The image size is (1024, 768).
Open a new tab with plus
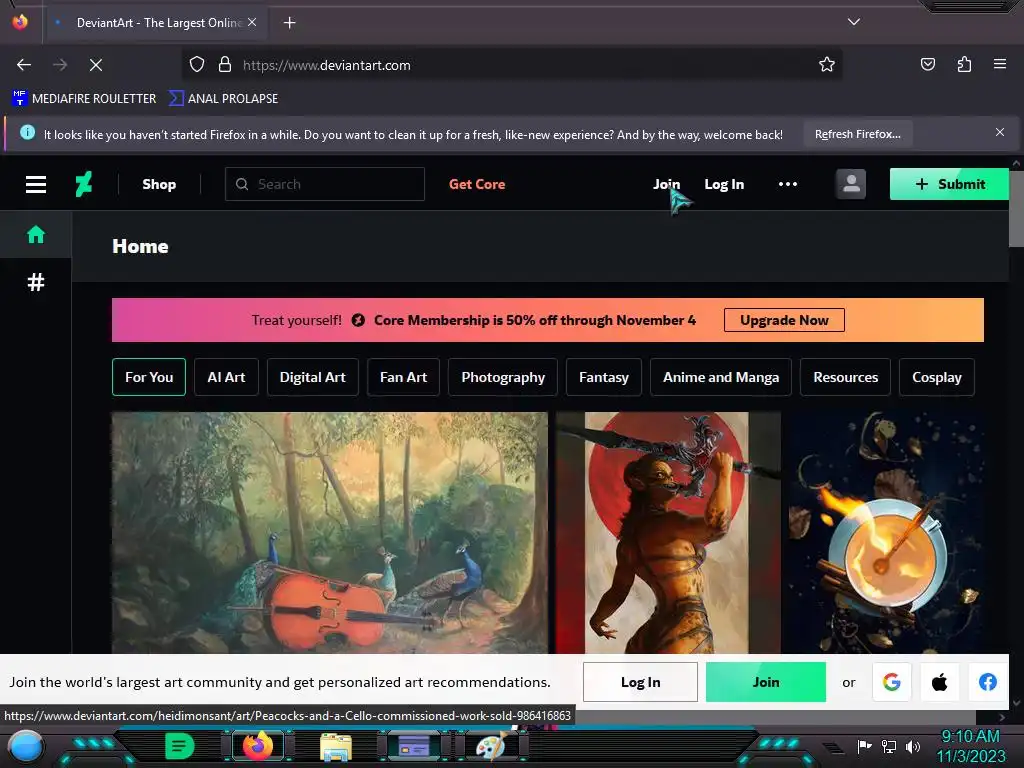click(x=289, y=23)
